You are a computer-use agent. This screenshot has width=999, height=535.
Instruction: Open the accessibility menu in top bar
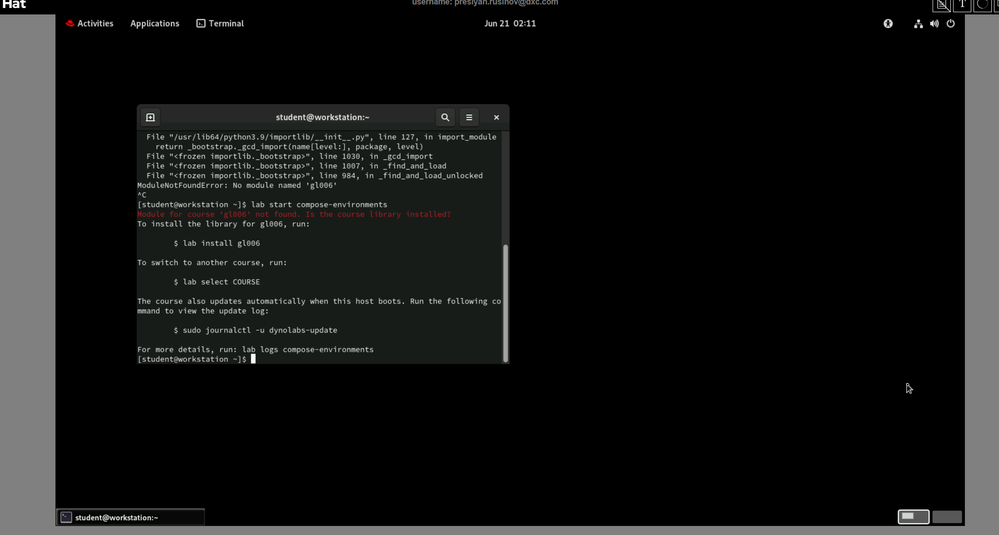888,23
